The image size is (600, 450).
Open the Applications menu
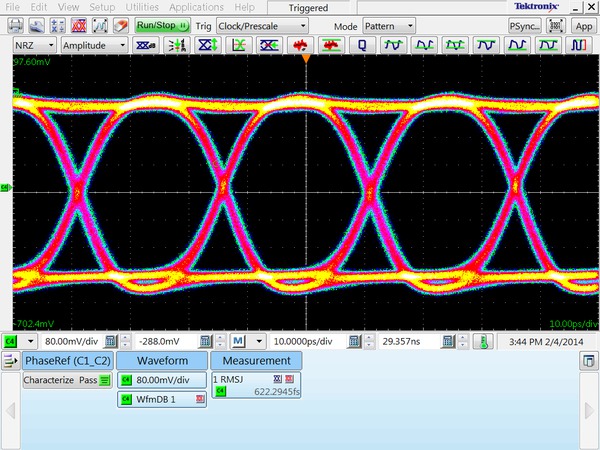click(x=196, y=7)
